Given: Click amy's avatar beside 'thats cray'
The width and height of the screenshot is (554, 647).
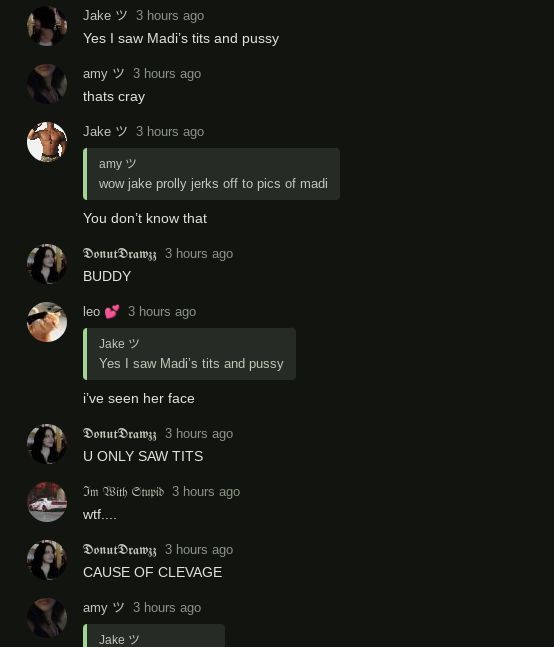Looking at the screenshot, I should pyautogui.click(x=47, y=84).
